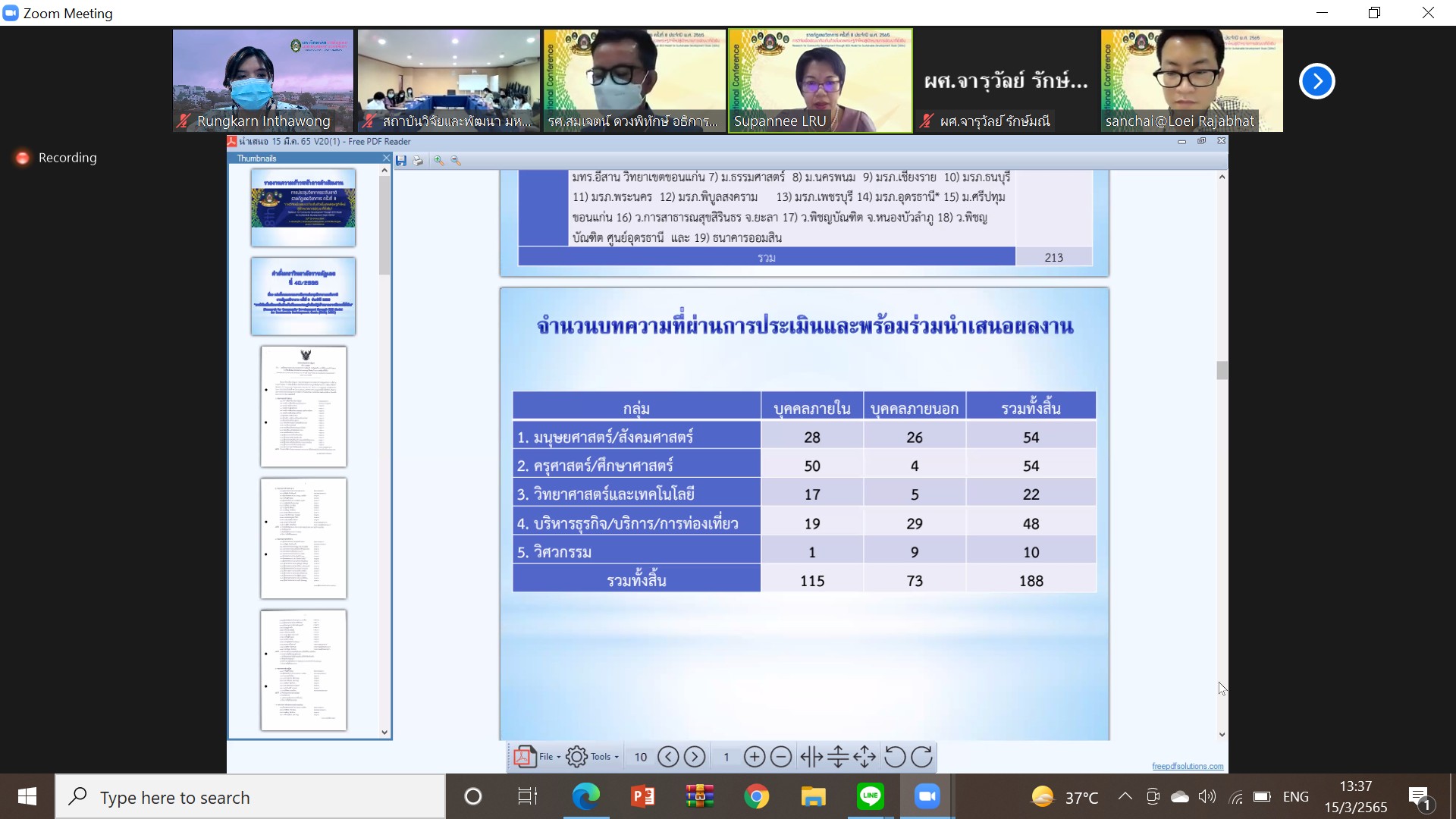This screenshot has height=819, width=1456.
Task: Select the fifth page thumbnail
Action: (x=303, y=670)
